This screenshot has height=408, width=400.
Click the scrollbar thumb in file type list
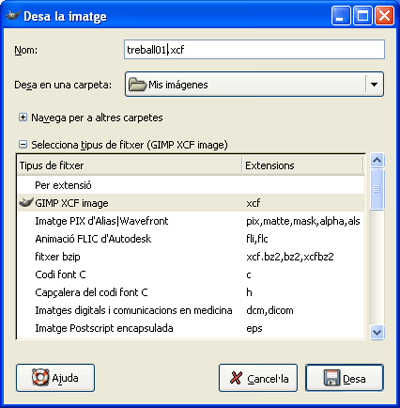(x=377, y=189)
